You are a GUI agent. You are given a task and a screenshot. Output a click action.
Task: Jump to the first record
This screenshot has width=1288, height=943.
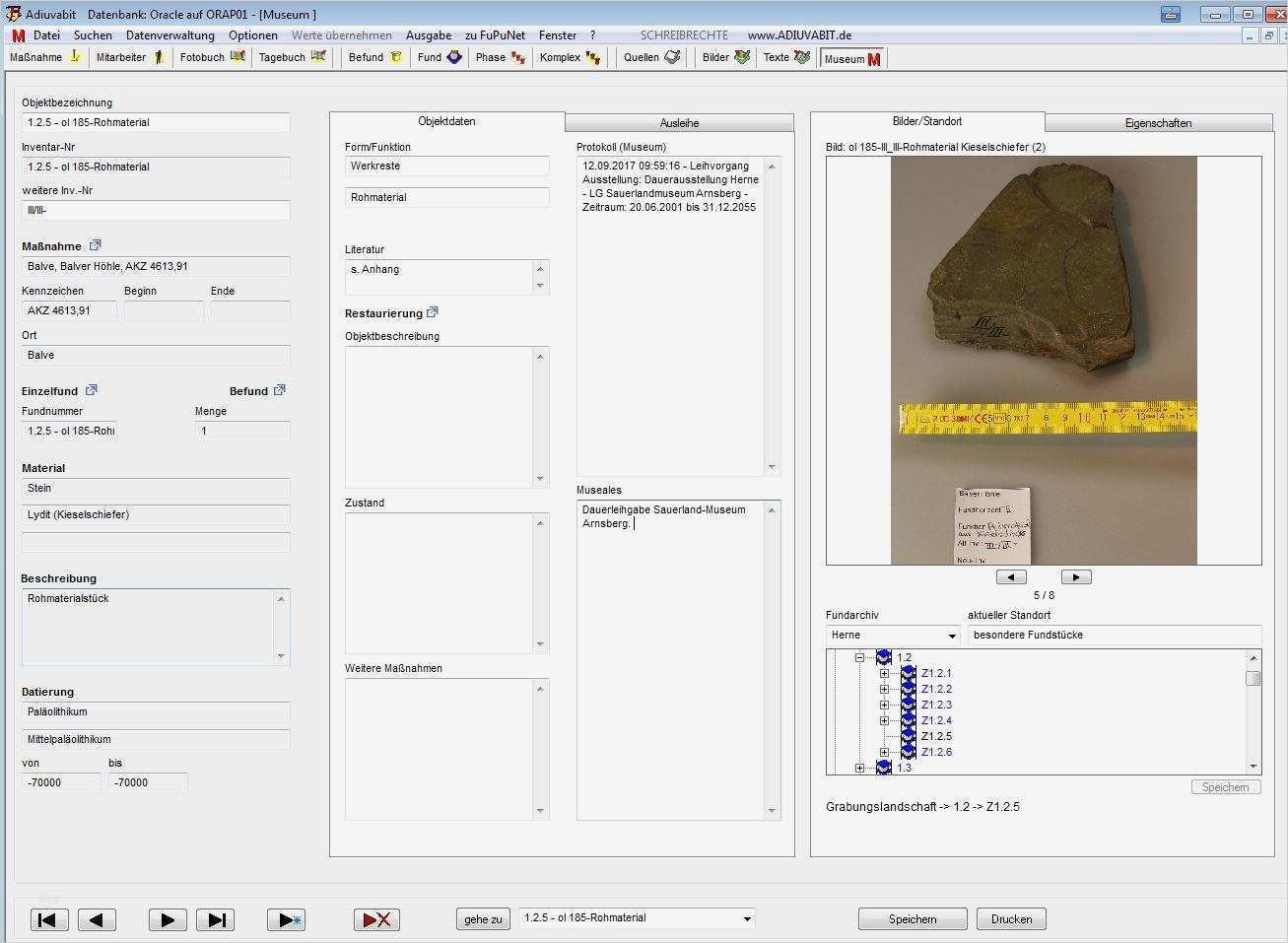(49, 919)
